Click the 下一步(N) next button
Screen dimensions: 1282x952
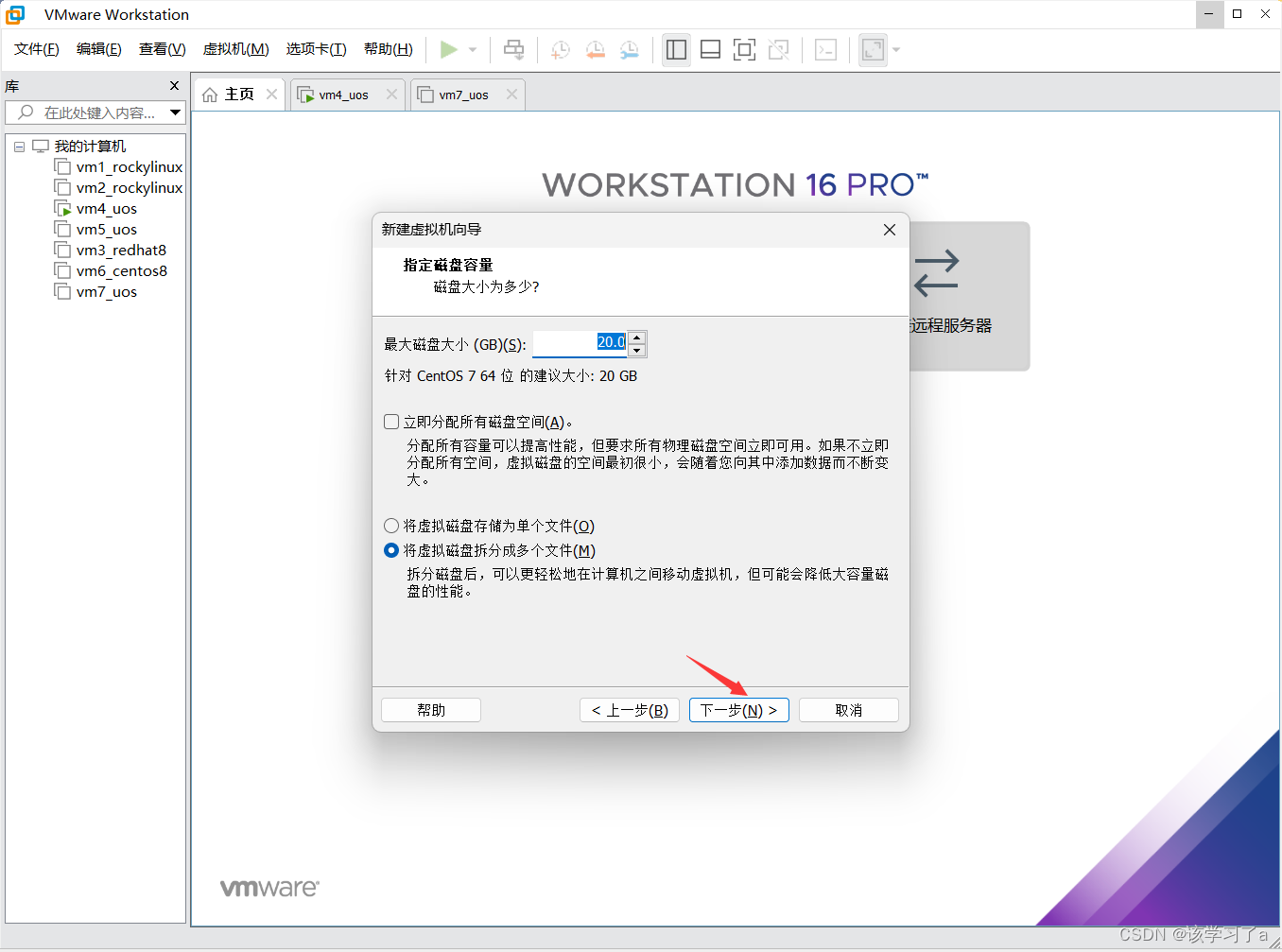click(739, 710)
